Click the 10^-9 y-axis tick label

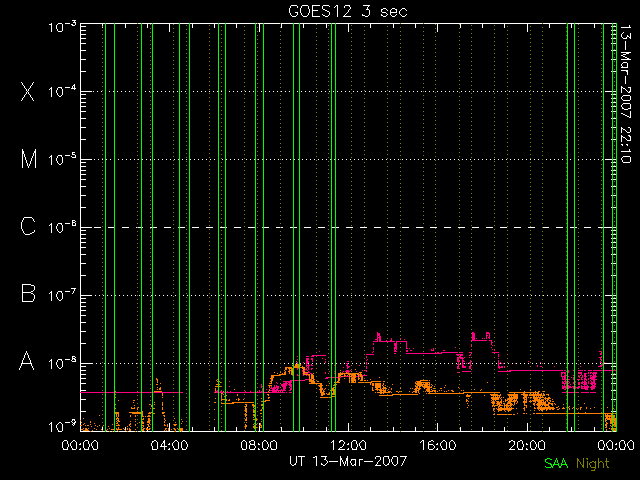click(62, 426)
